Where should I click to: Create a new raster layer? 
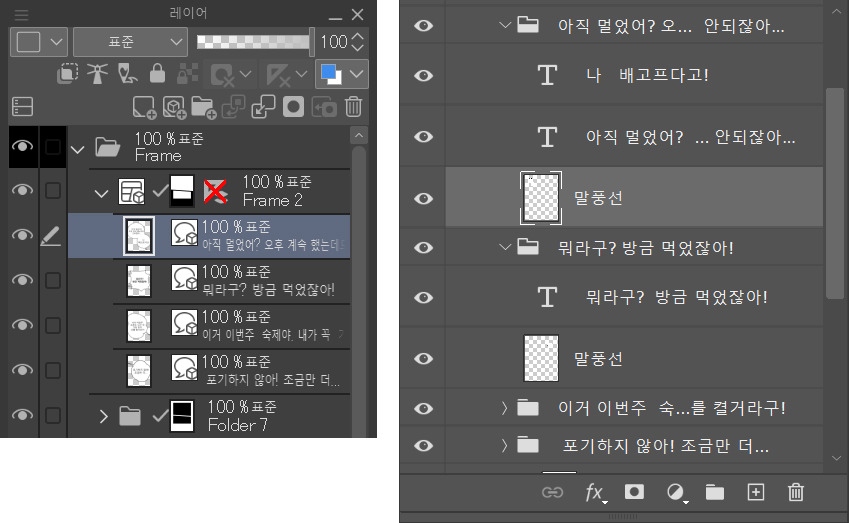pos(145,107)
